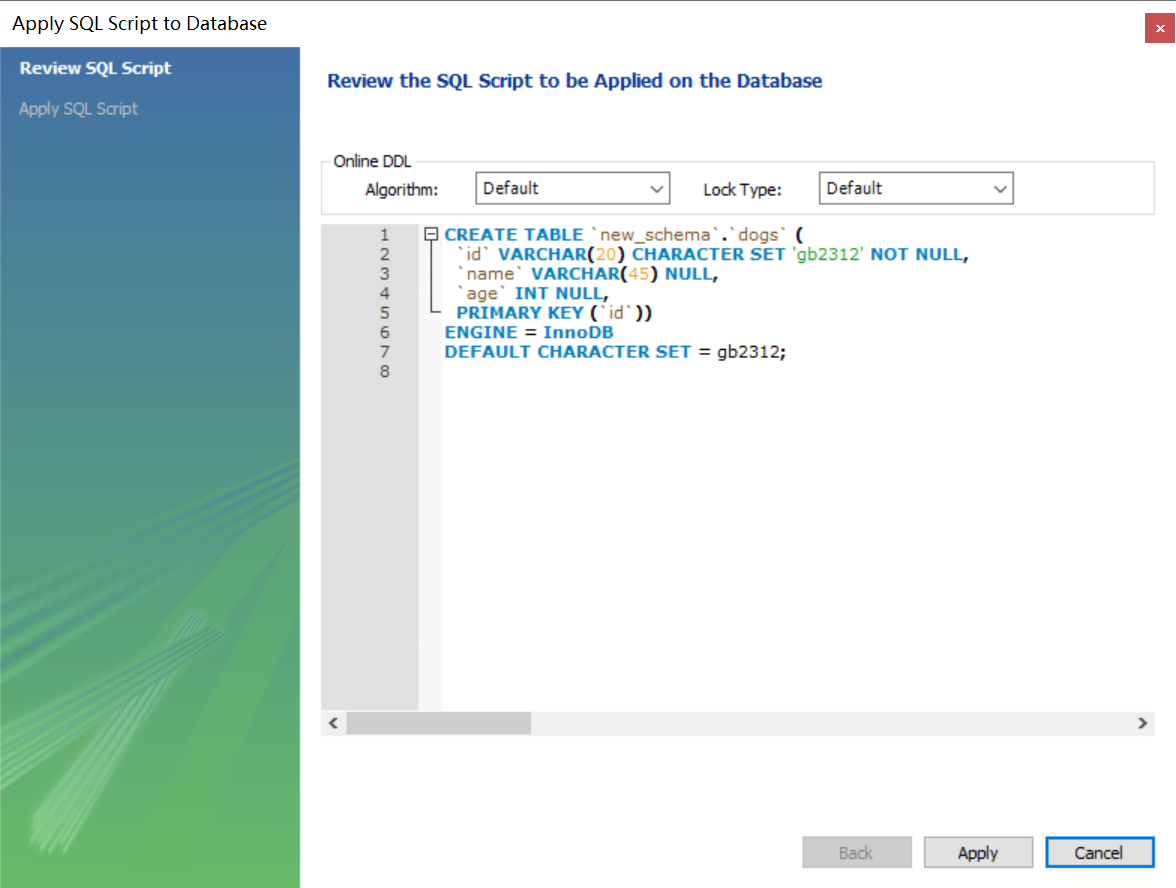
Task: Click the horizontal scrollbar right arrow
Action: pyautogui.click(x=1142, y=723)
